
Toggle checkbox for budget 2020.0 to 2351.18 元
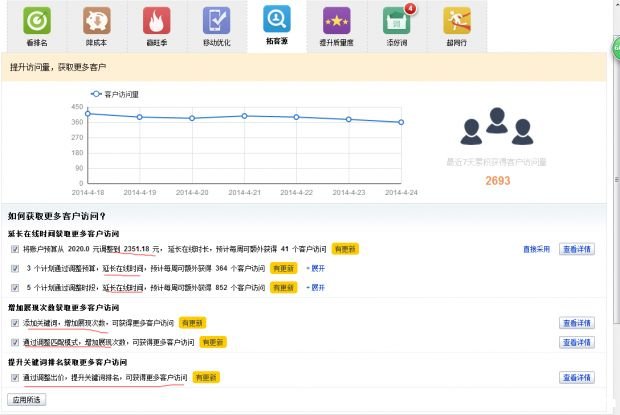click(15, 249)
